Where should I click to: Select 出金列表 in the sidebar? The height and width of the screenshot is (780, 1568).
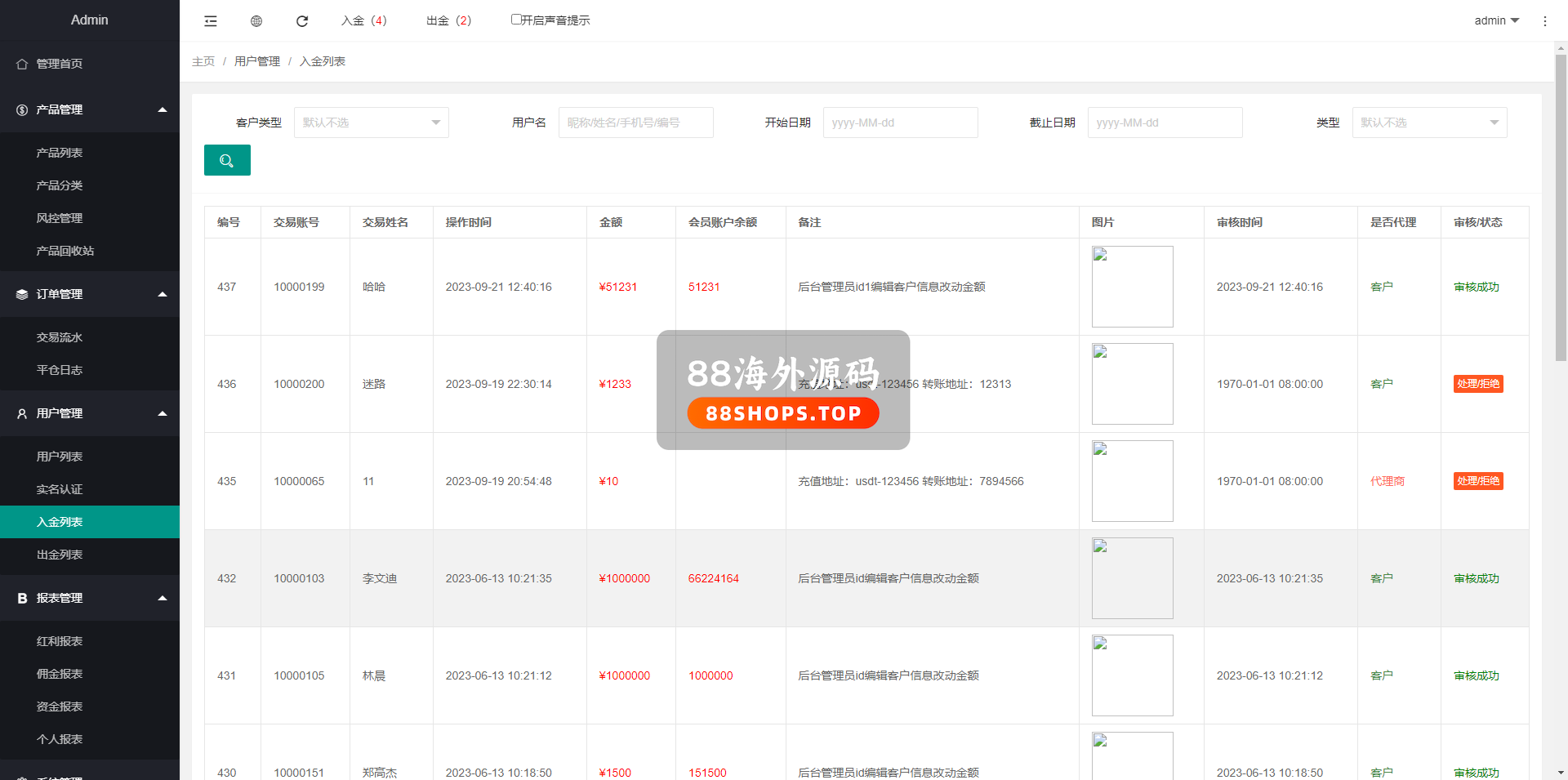click(x=60, y=555)
